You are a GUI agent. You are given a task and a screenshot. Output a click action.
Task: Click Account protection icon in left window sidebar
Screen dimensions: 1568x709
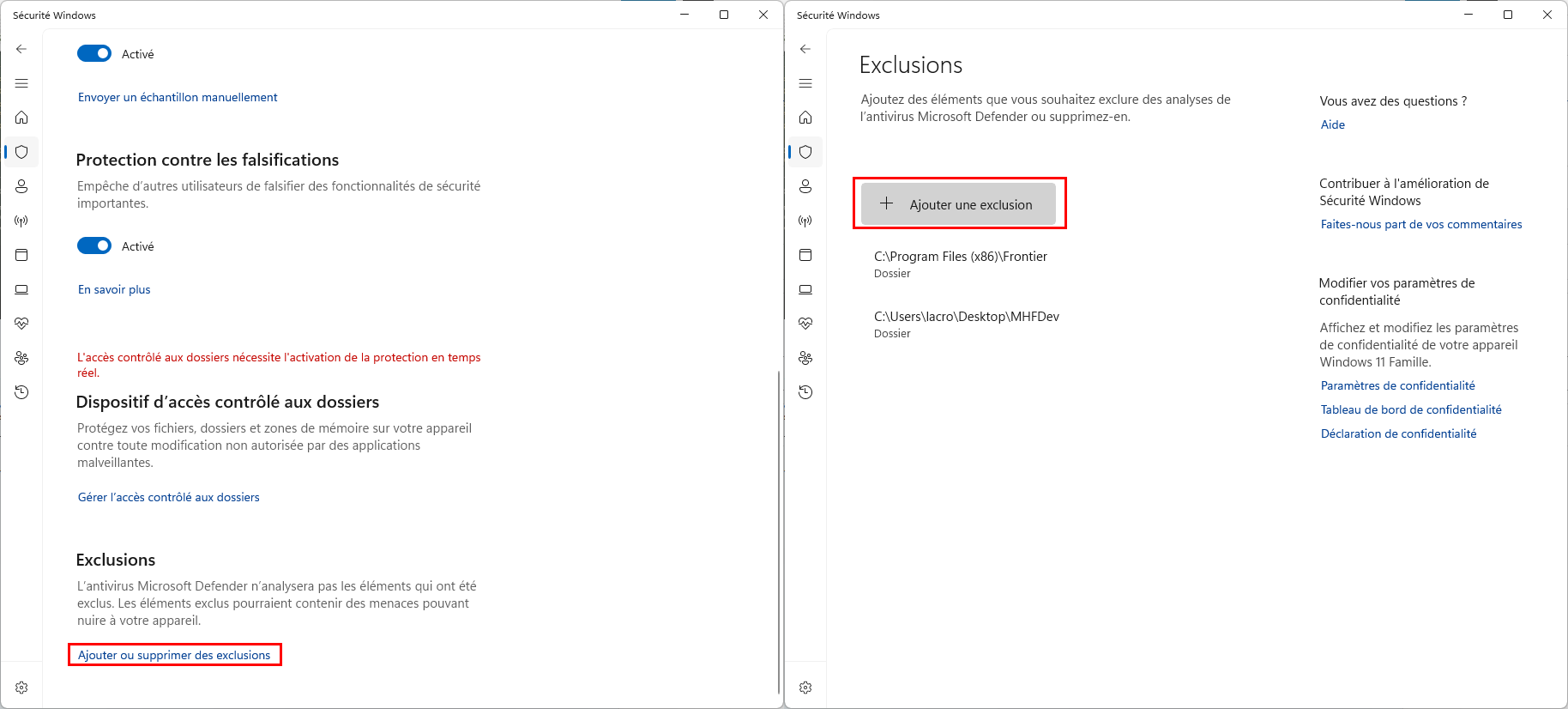coord(21,186)
